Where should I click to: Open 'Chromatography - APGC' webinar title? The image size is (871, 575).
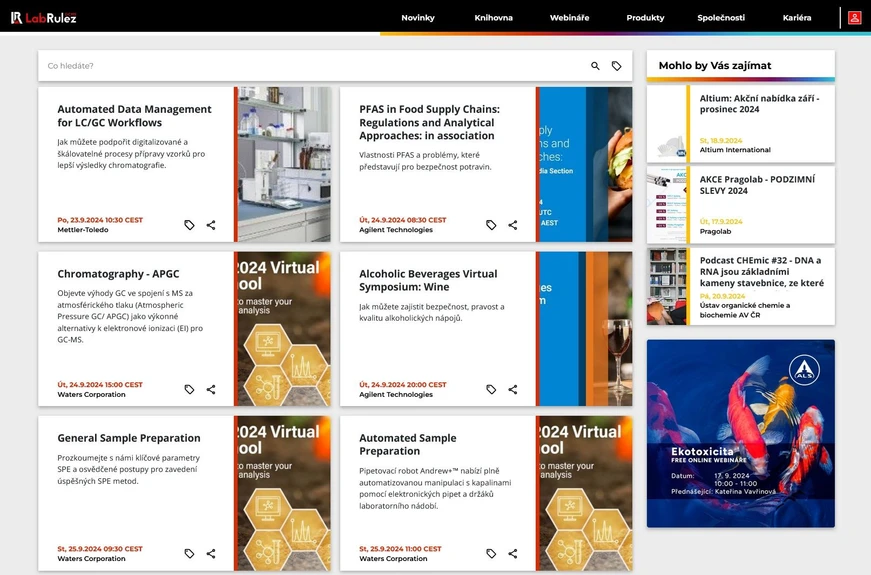[118, 274]
